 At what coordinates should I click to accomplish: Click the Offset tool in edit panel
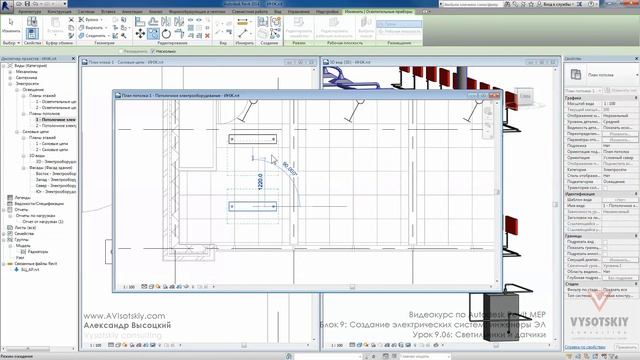pos(153,21)
